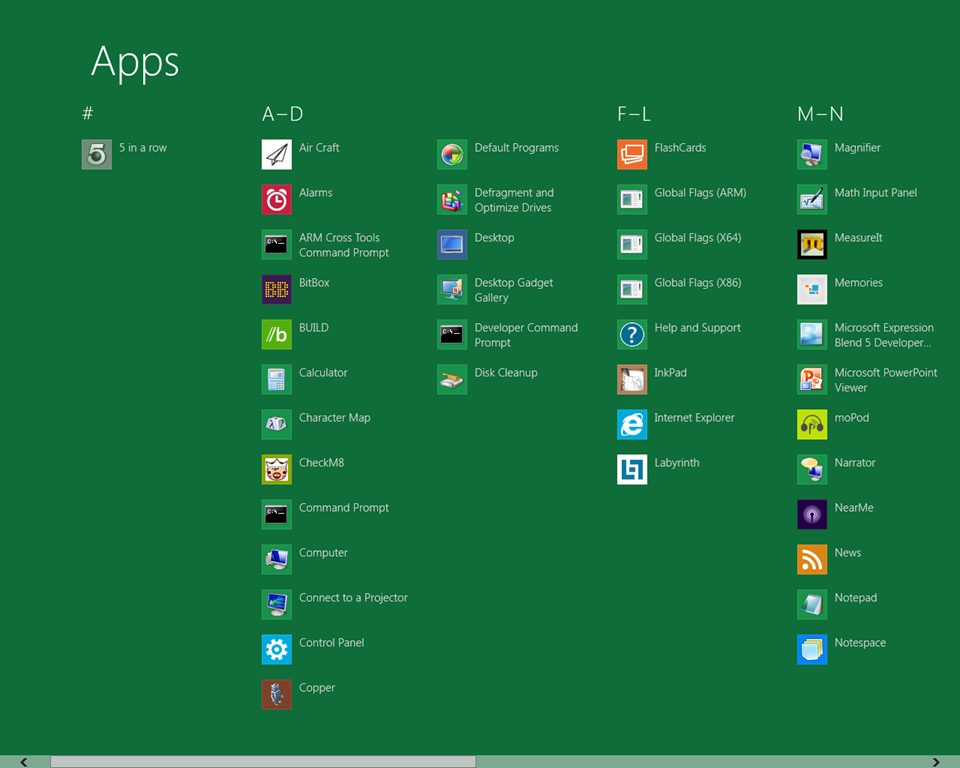Open the Computer icon
960x768 pixels.
(277, 559)
